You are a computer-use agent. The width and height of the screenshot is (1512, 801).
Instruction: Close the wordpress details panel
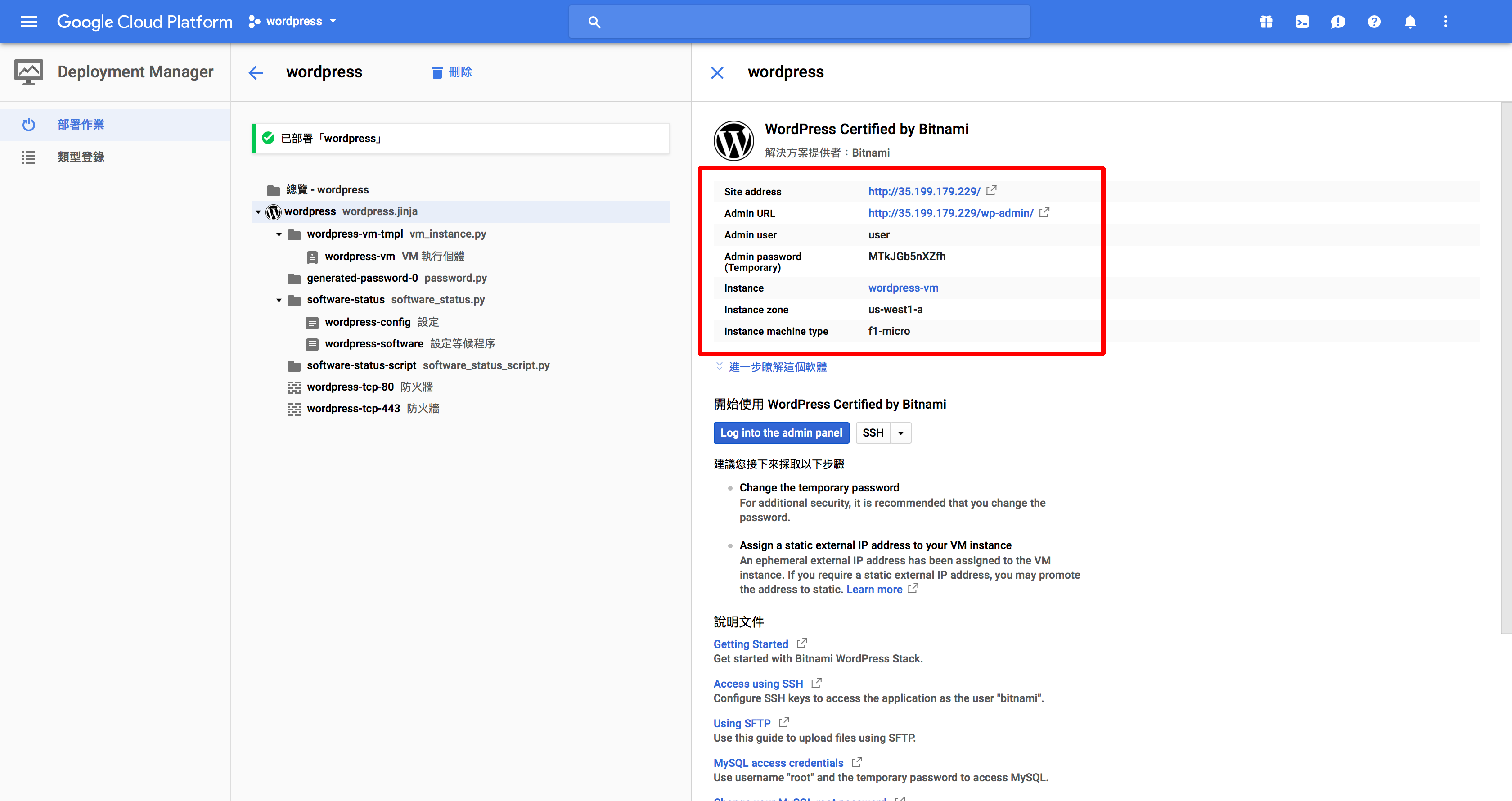coord(717,72)
